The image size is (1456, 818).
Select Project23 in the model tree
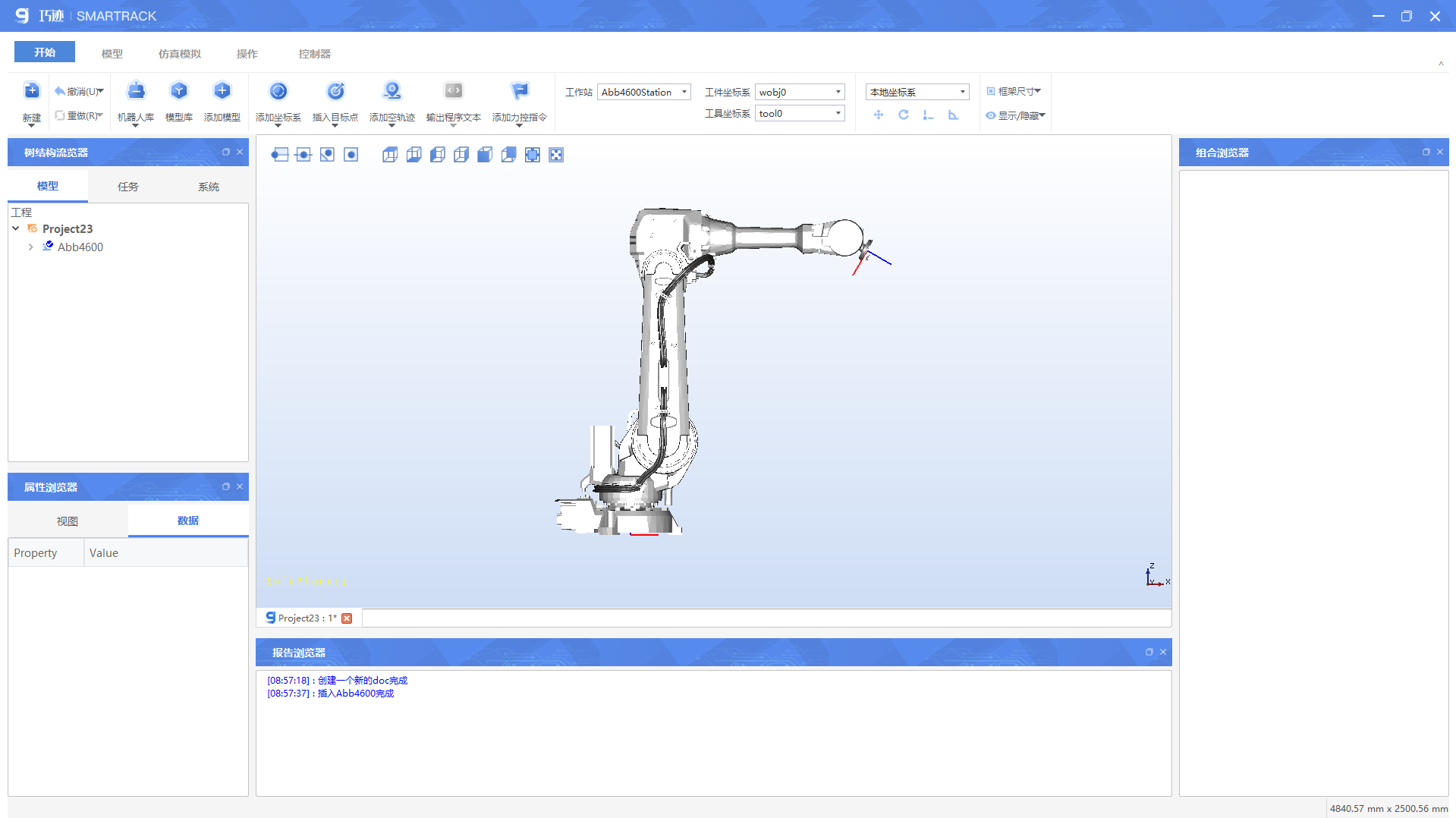click(x=68, y=228)
